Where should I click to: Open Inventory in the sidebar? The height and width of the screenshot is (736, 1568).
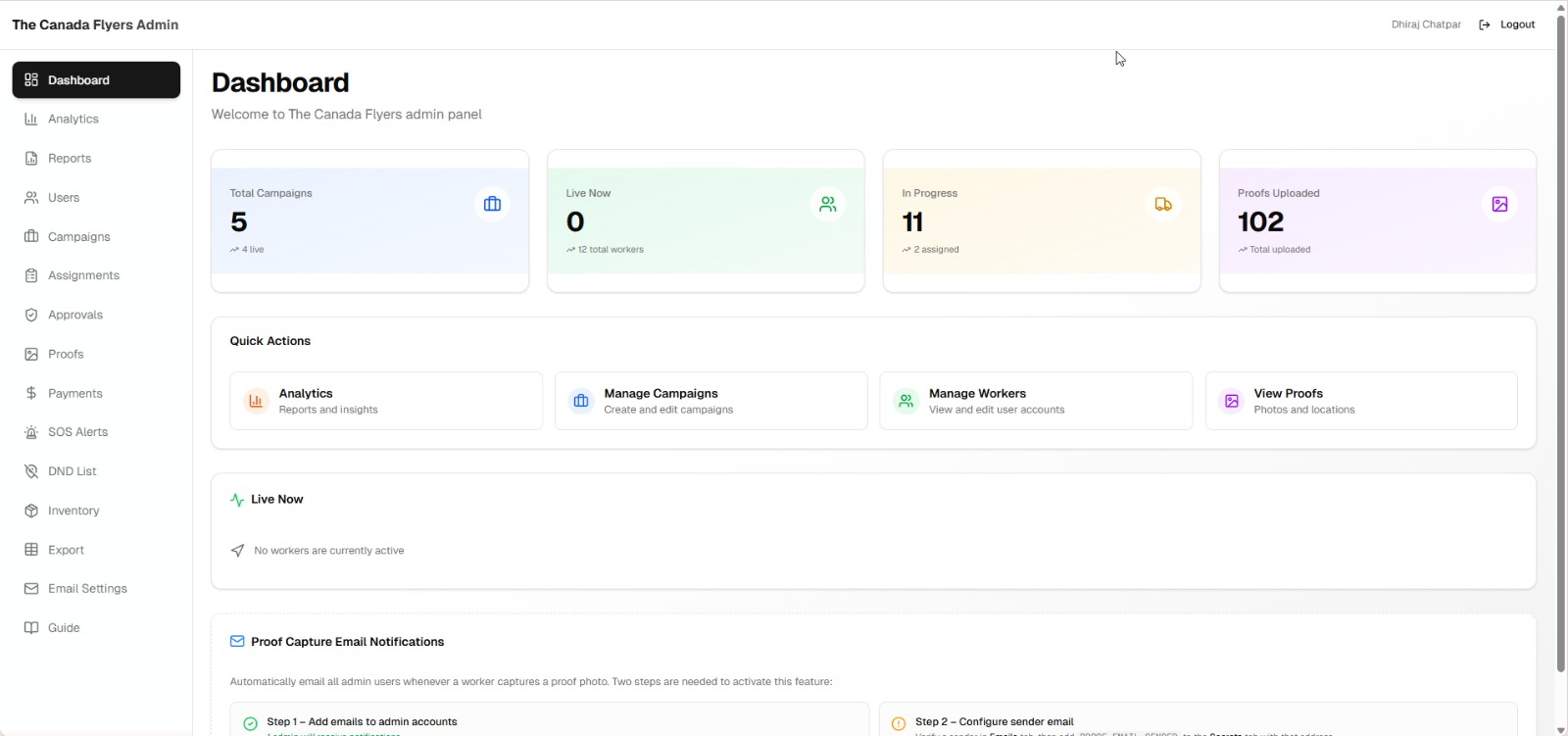point(96,511)
